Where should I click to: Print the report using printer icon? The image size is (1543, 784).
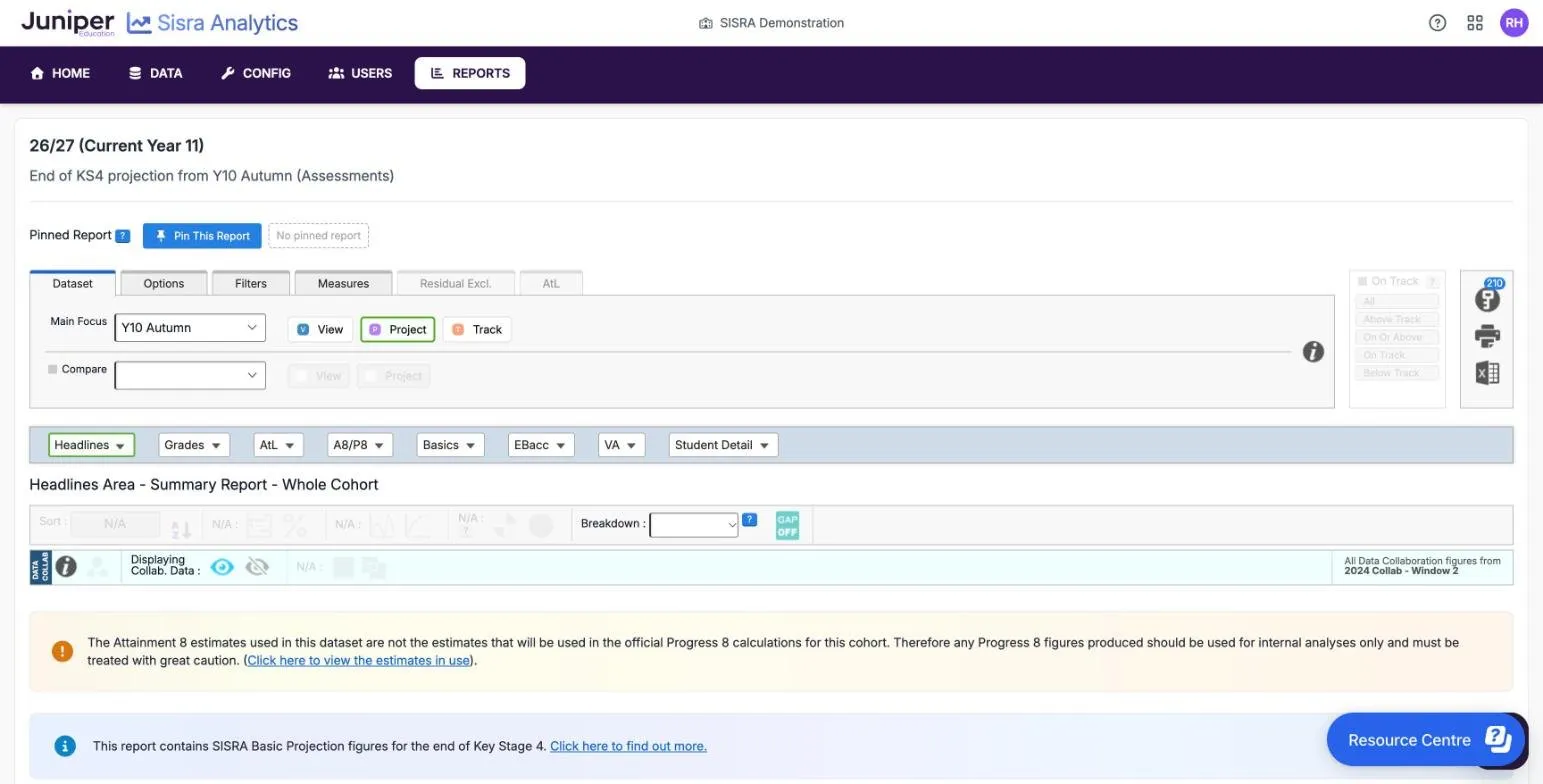(x=1487, y=336)
